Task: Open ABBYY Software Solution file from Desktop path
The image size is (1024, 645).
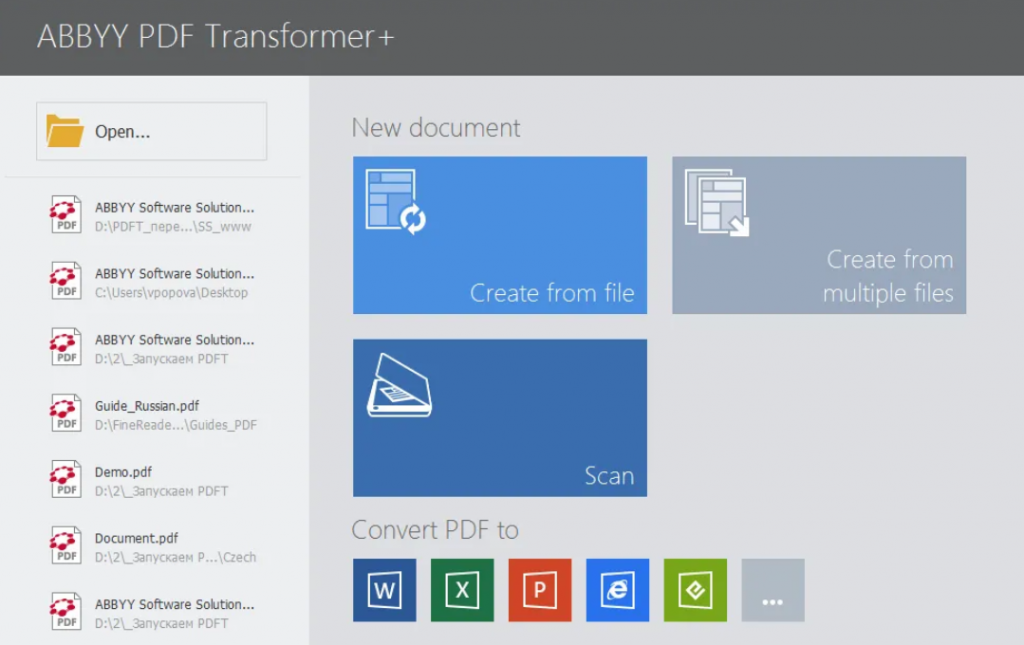Action: (x=174, y=274)
